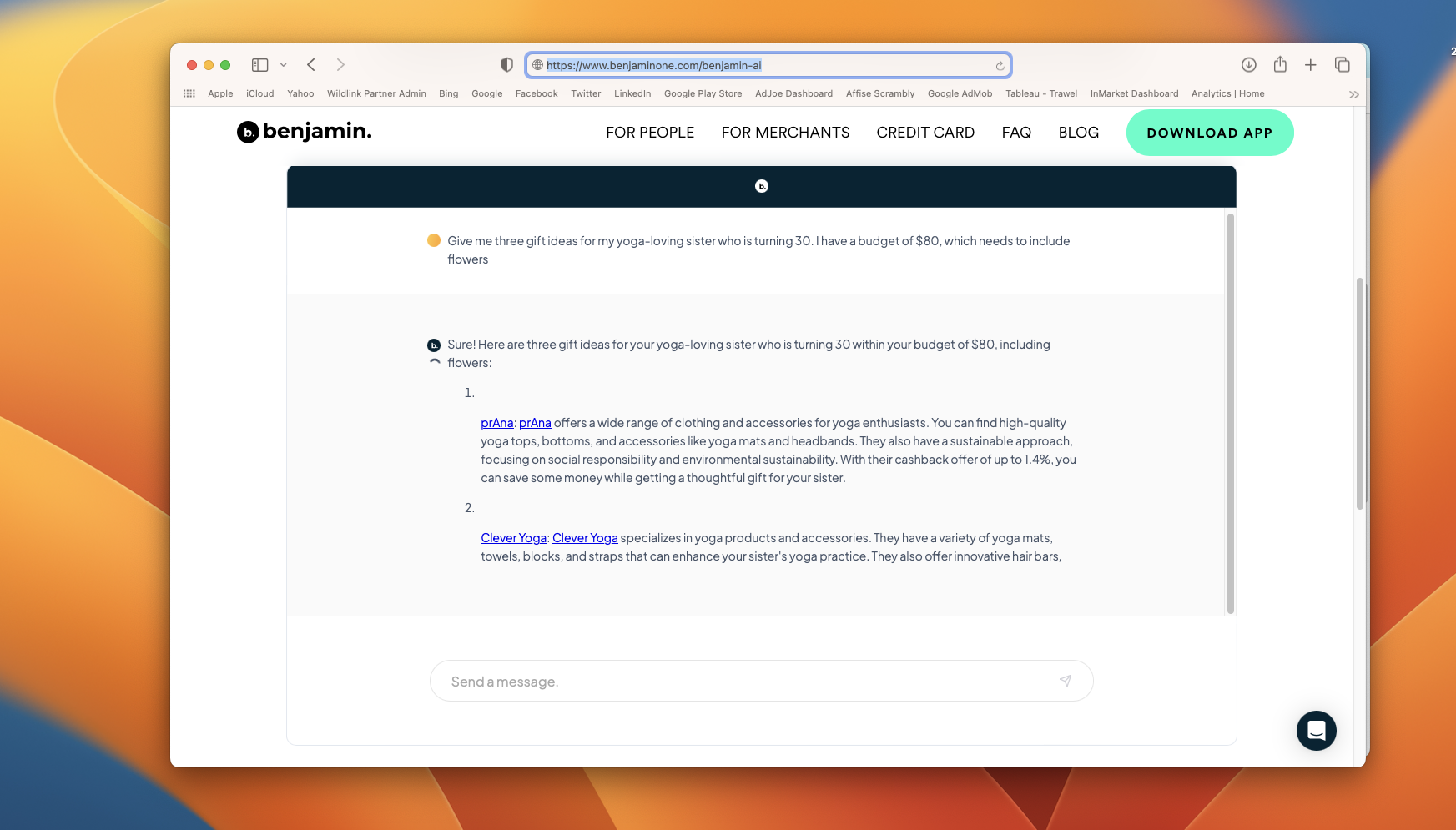The height and width of the screenshot is (830, 1456).
Task: Show tab overview icon
Action: (x=1343, y=65)
